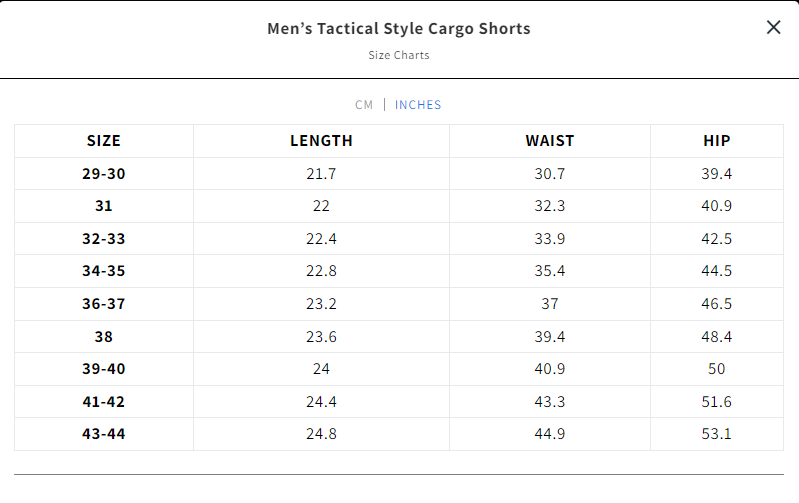The height and width of the screenshot is (503, 799).
Task: Select the 32-33 size row label
Action: point(104,239)
